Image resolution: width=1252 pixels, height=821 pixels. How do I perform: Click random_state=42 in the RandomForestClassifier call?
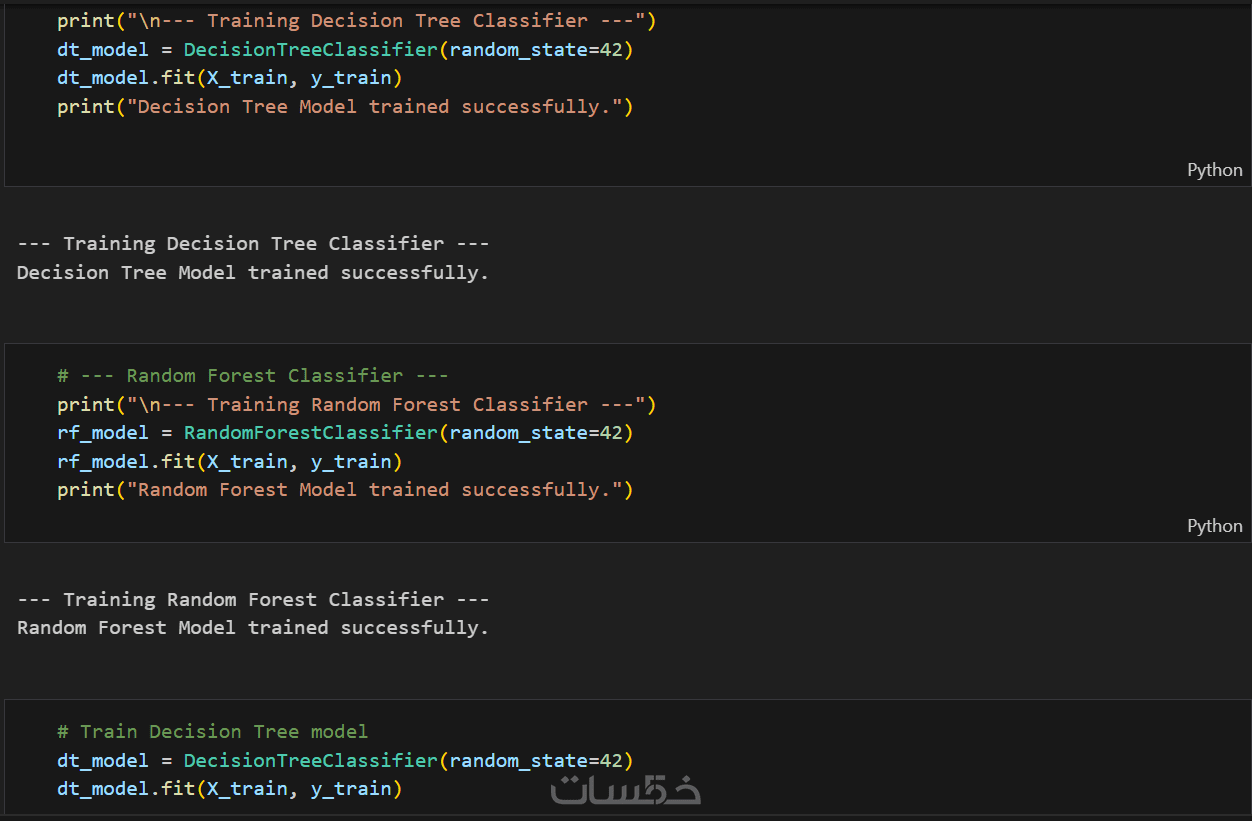541,433
